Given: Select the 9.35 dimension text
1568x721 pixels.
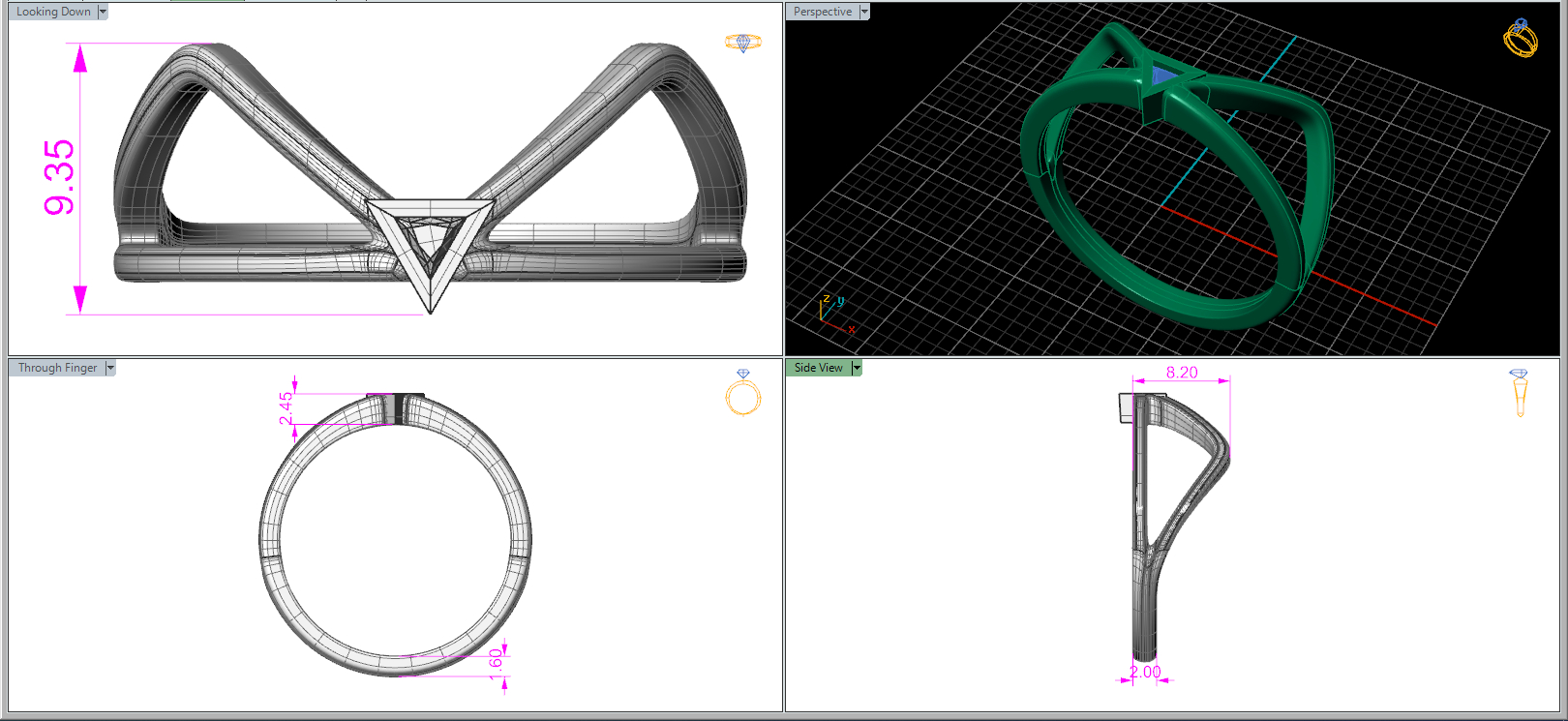Looking at the screenshot, I should pos(59,177).
